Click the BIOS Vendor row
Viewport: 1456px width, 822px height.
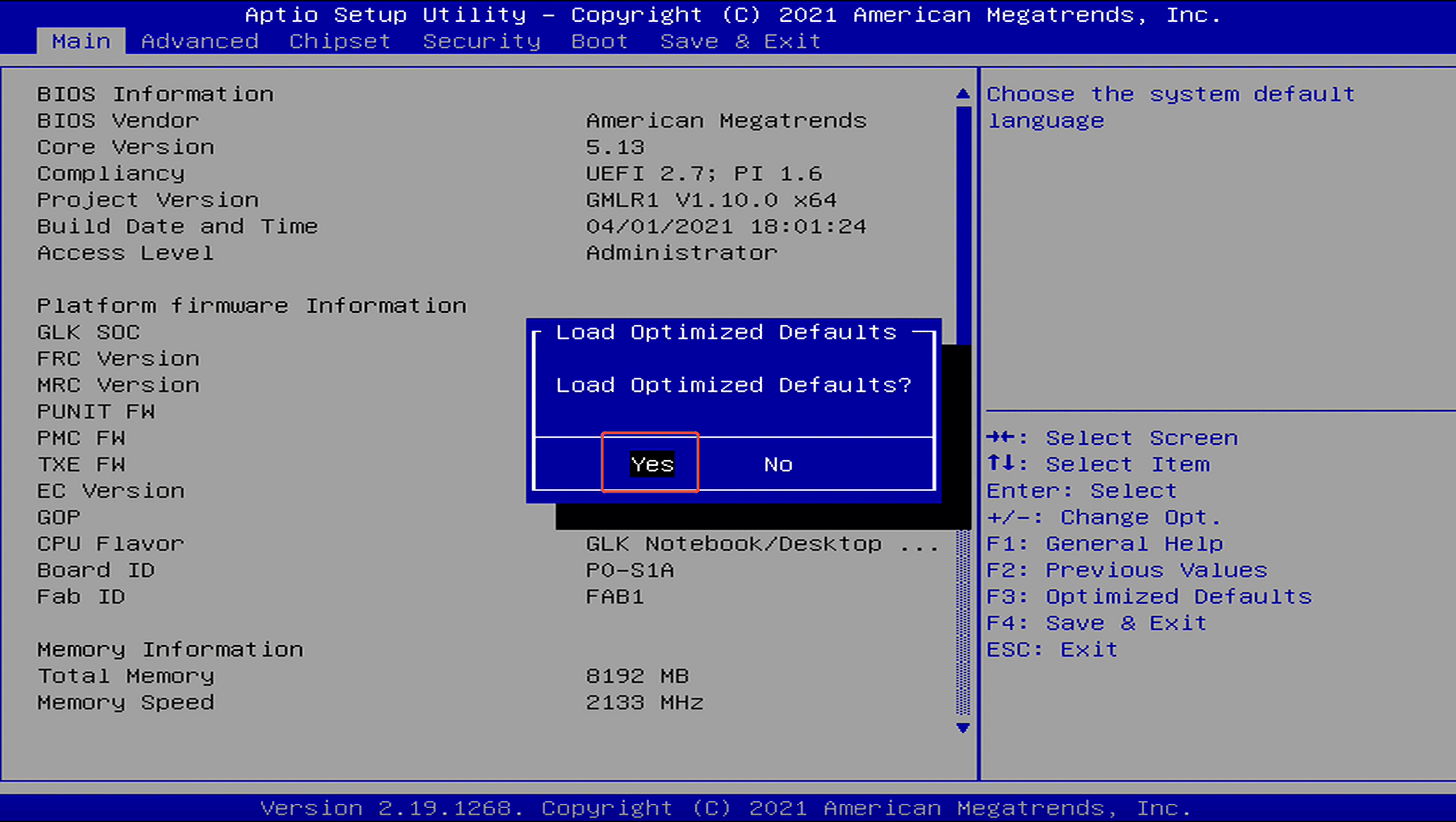(117, 120)
